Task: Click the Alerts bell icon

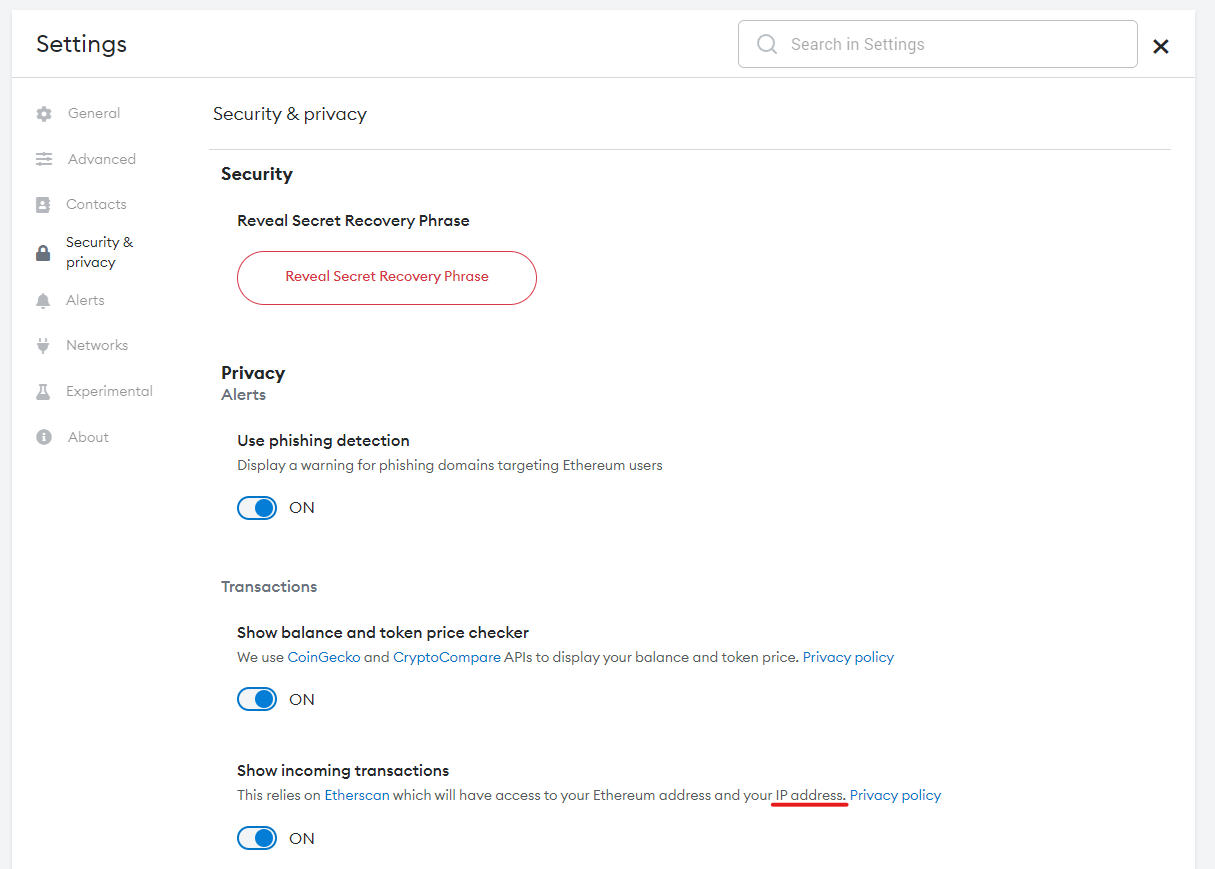Action: tap(44, 300)
